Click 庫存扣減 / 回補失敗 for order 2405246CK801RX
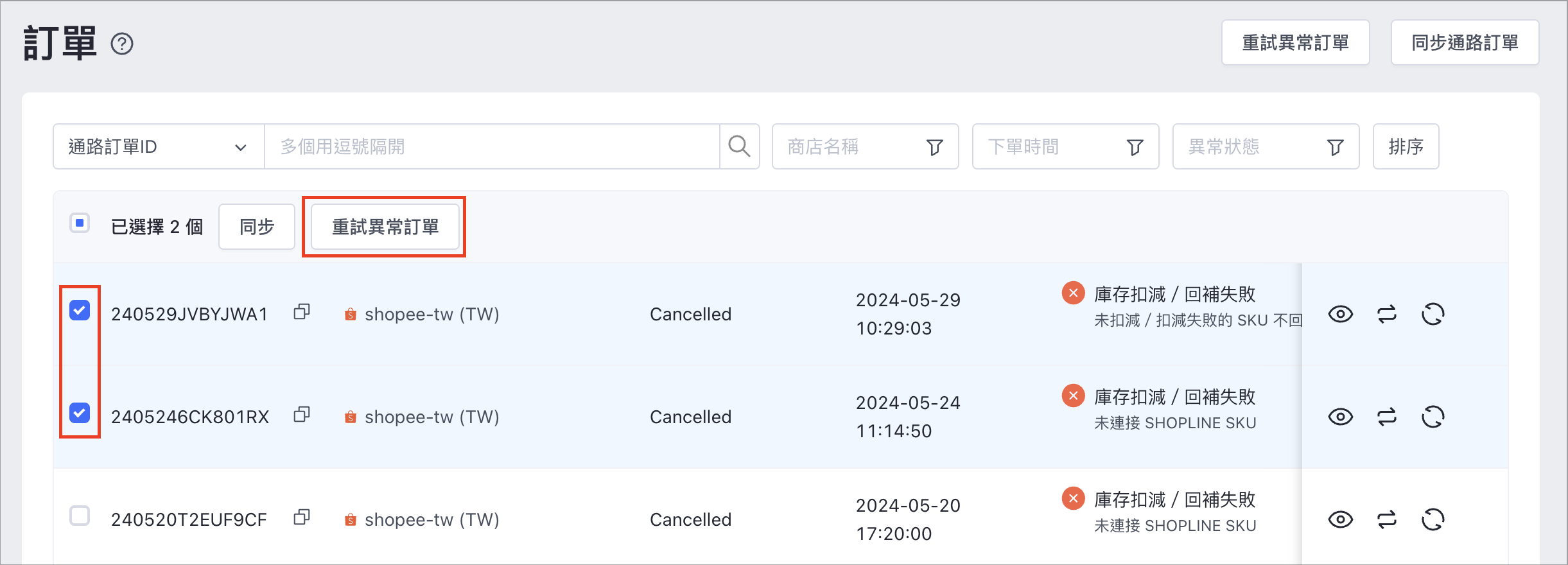The image size is (1568, 565). 1174,397
